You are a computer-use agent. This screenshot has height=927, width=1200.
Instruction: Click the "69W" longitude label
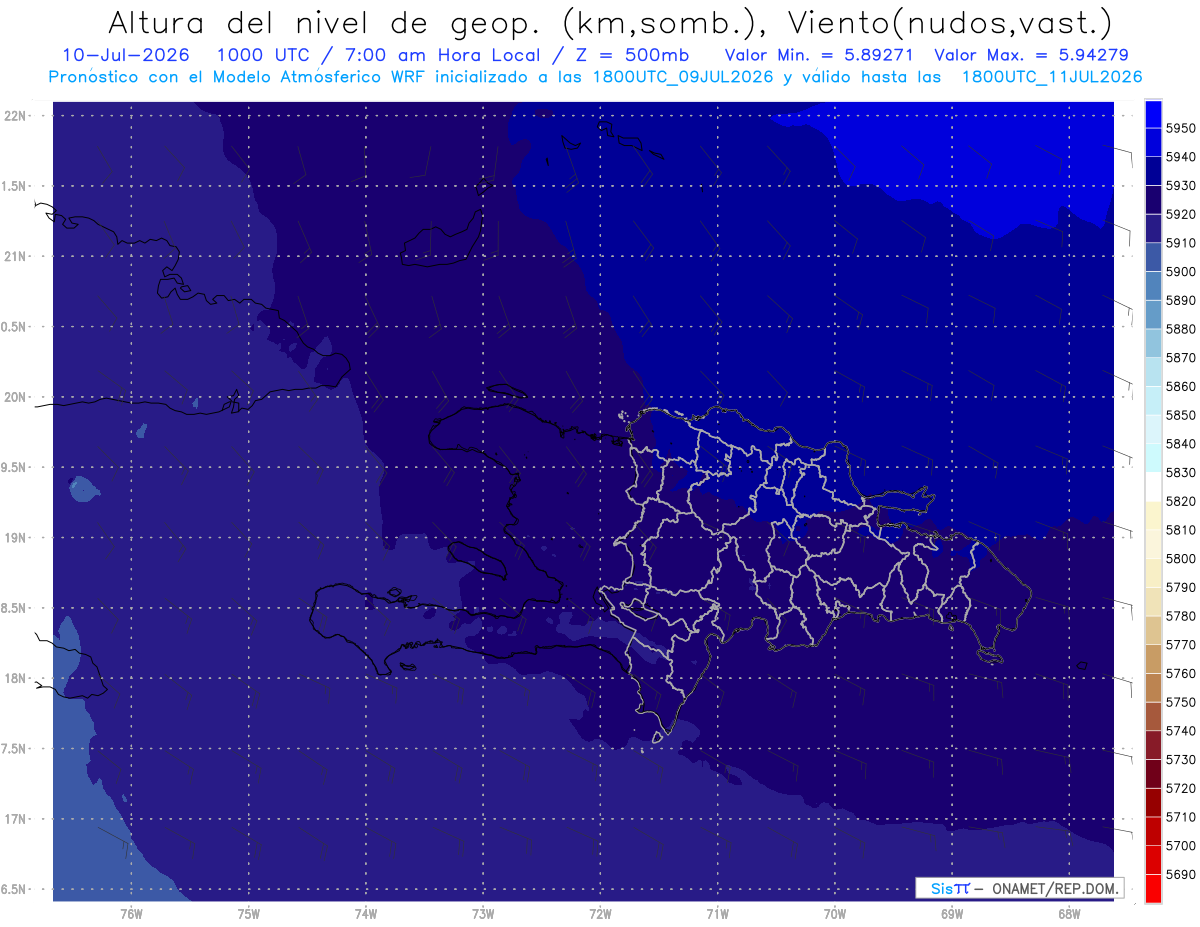[x=952, y=914]
